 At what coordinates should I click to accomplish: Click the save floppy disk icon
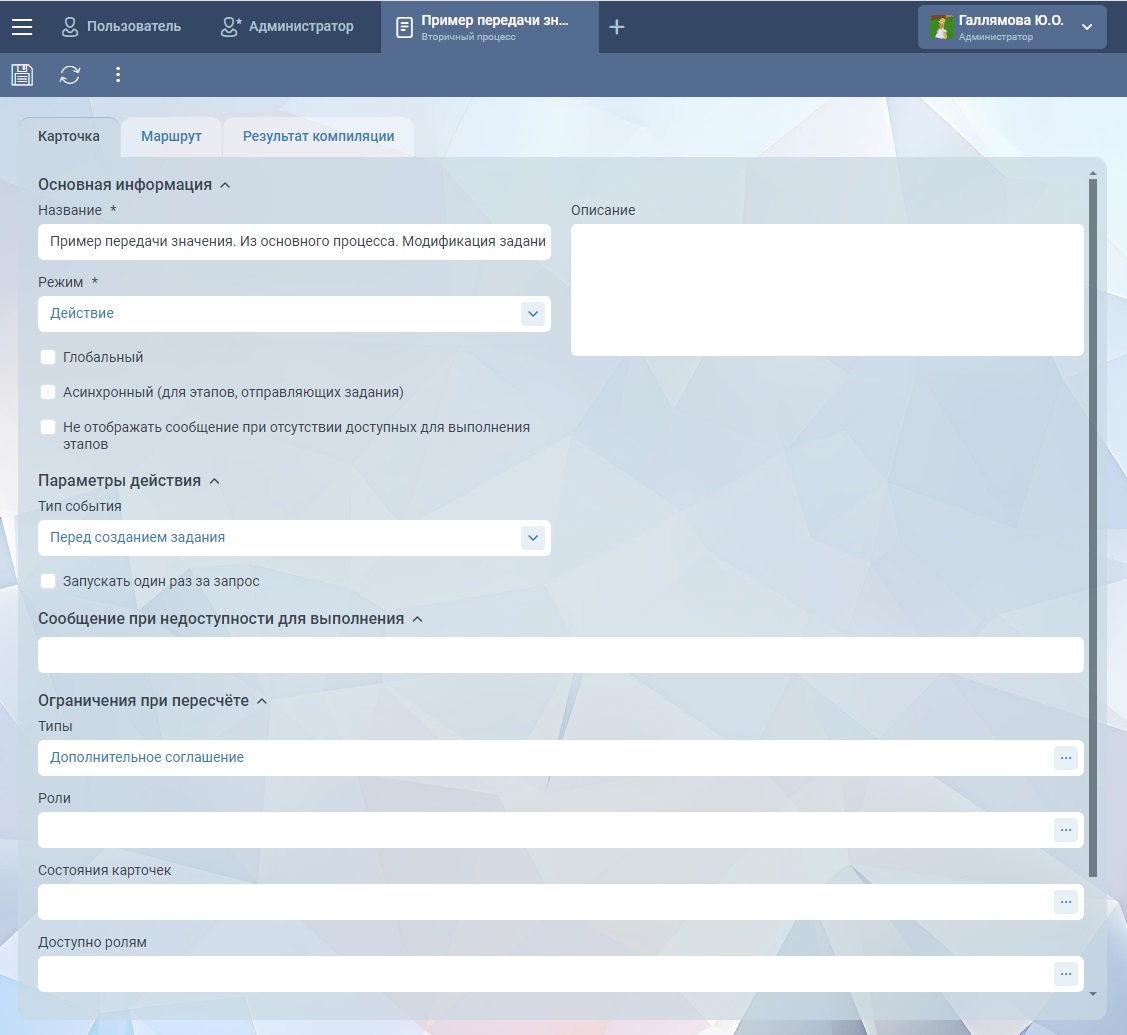coord(22,75)
